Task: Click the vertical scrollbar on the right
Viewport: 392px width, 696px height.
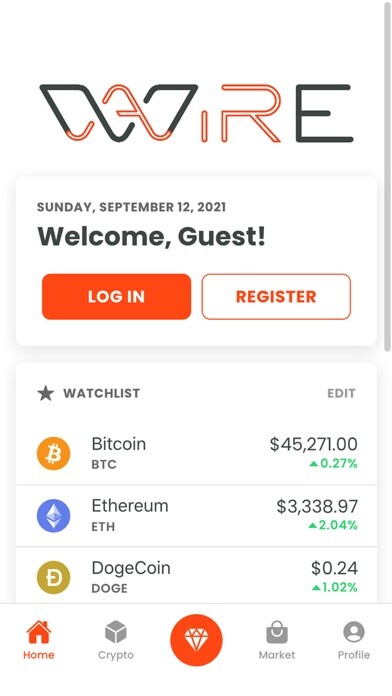Action: click(x=387, y=178)
